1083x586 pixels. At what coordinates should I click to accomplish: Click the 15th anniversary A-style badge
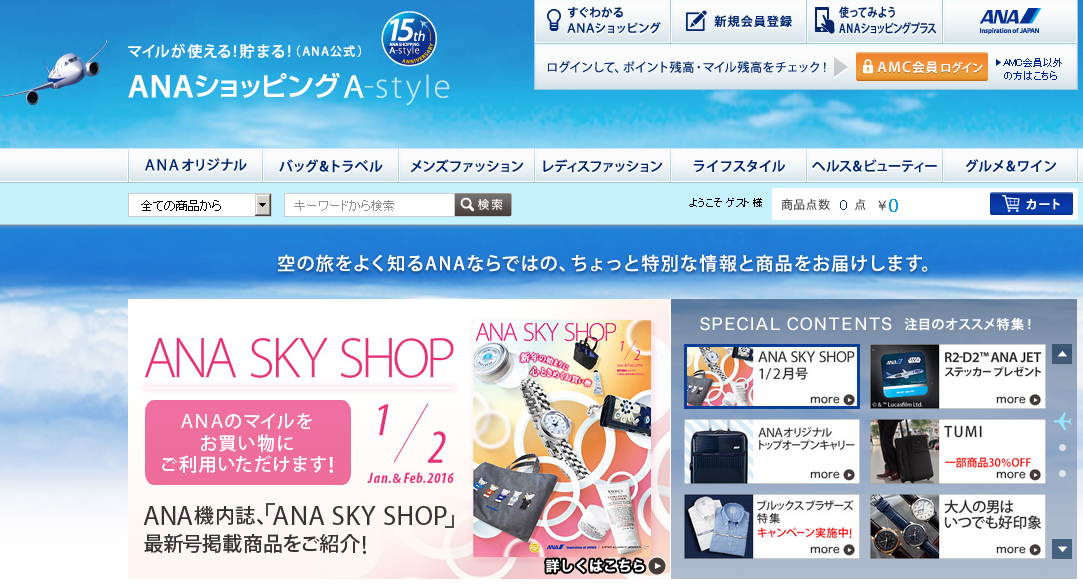tap(409, 39)
